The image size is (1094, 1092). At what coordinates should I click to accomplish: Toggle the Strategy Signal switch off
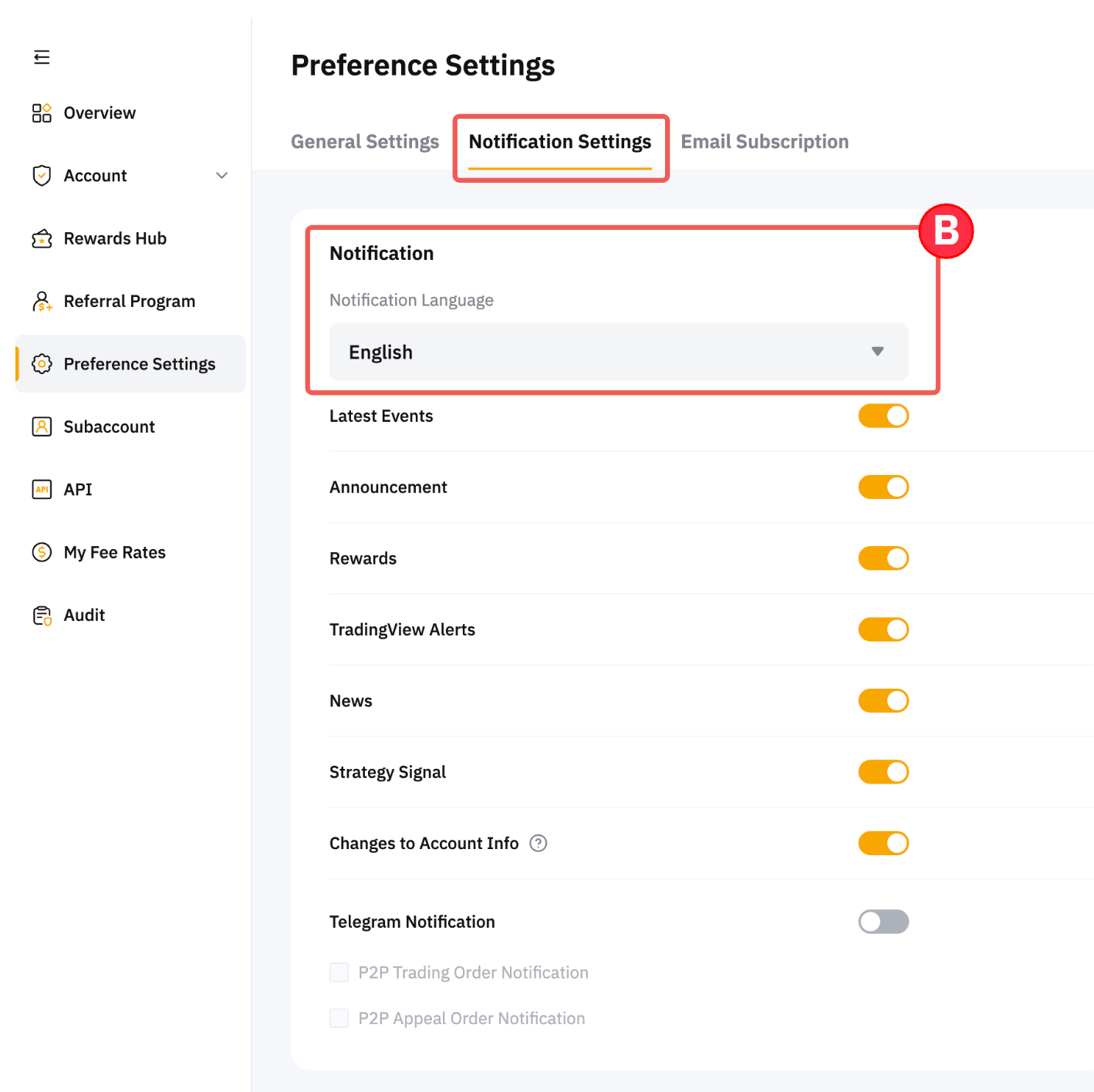[x=883, y=772]
